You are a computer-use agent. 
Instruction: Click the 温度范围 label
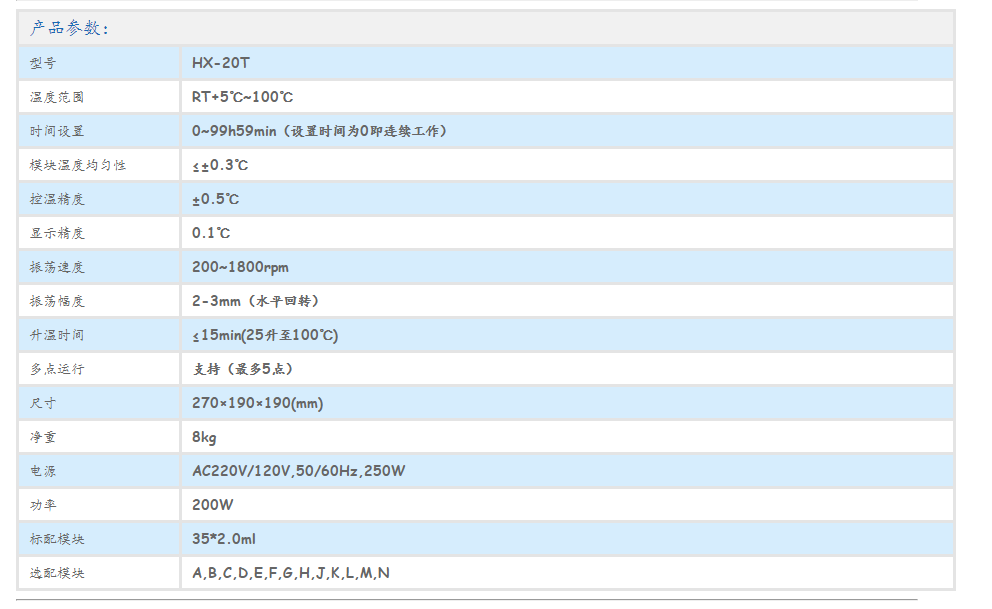click(x=56, y=97)
